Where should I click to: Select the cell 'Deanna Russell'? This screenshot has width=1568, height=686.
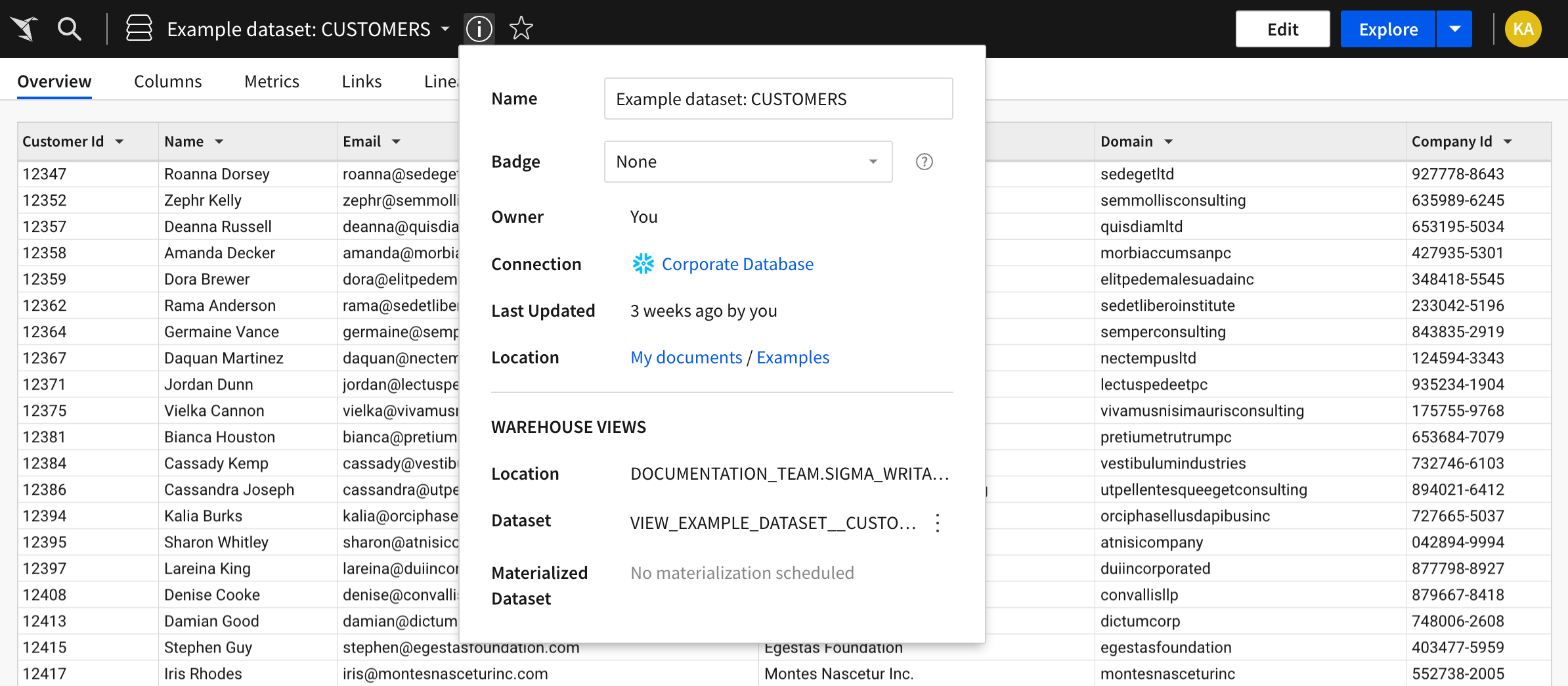coord(248,227)
